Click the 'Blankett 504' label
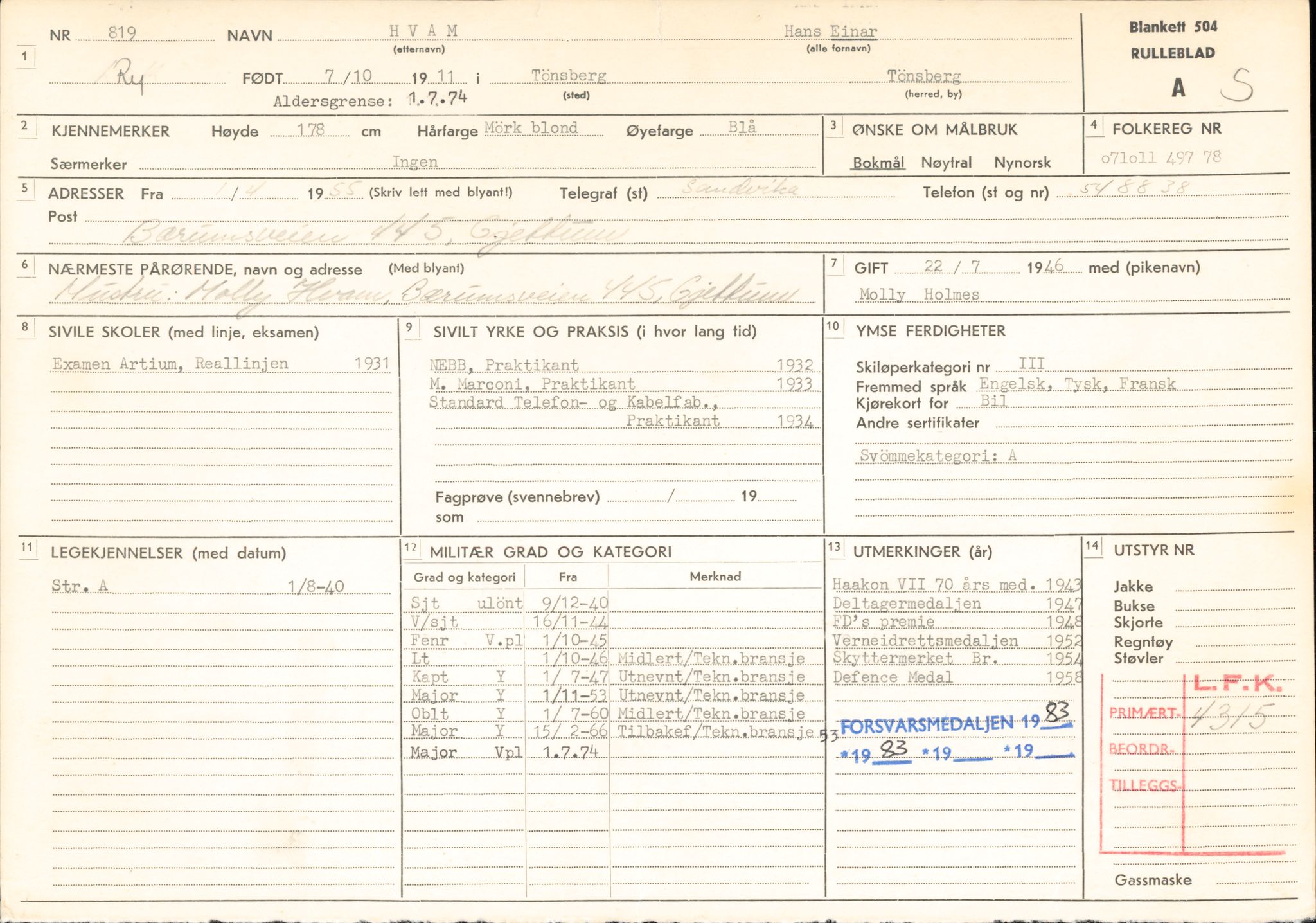The image size is (1316, 923). pos(1173,27)
